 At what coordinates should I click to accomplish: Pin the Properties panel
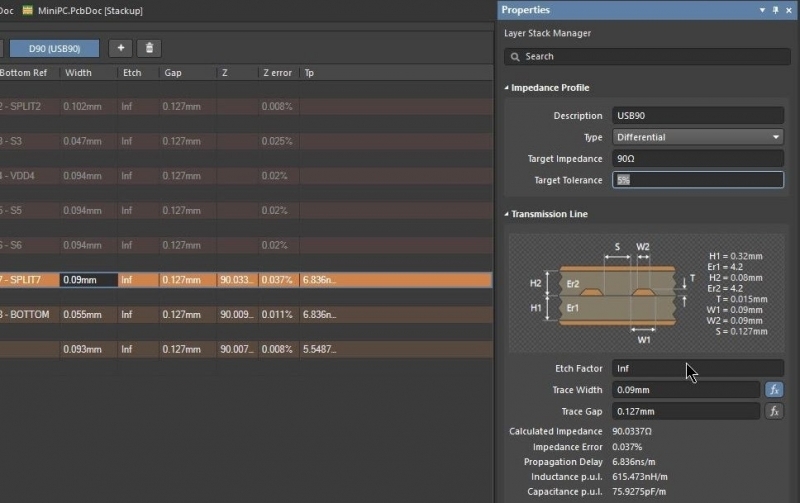(775, 10)
